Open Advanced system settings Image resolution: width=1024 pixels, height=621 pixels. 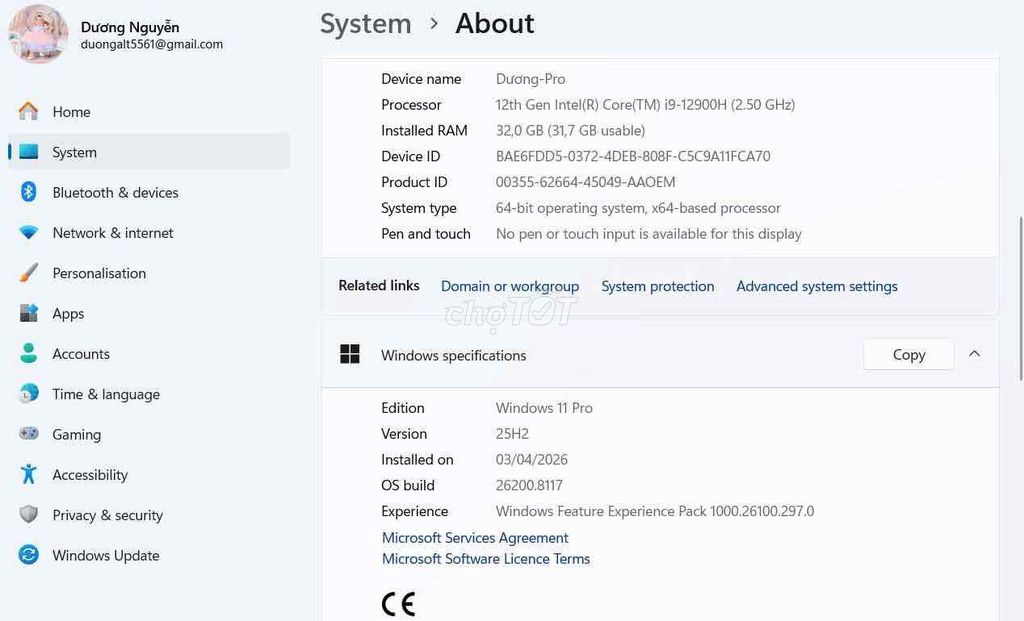tap(816, 286)
